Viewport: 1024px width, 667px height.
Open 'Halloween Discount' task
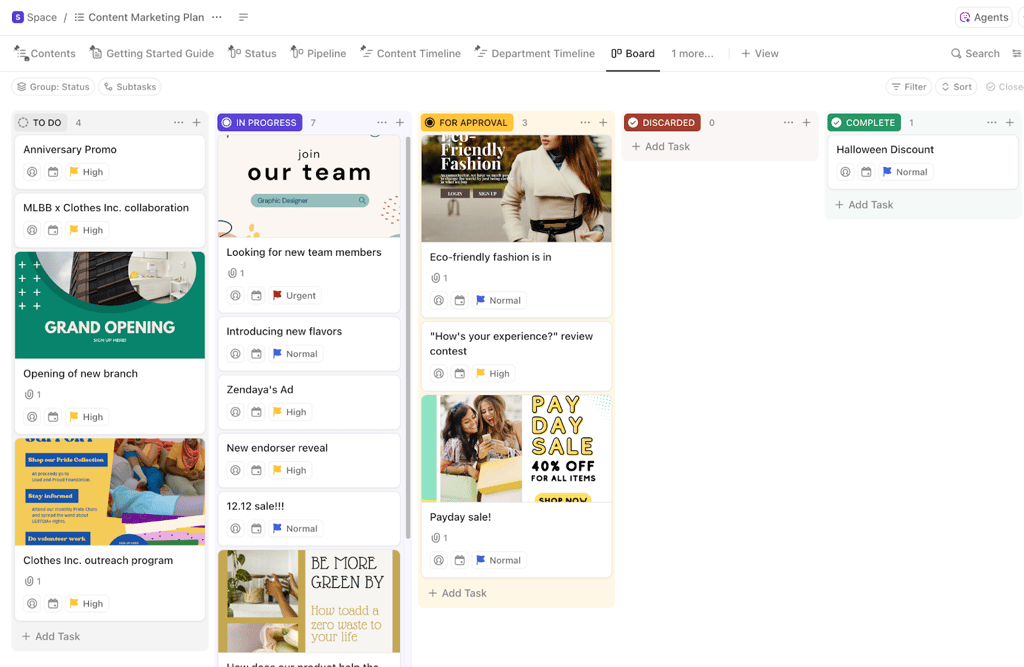(x=885, y=150)
